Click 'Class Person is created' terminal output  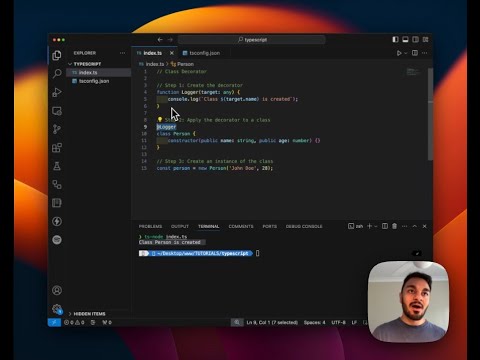coord(170,242)
